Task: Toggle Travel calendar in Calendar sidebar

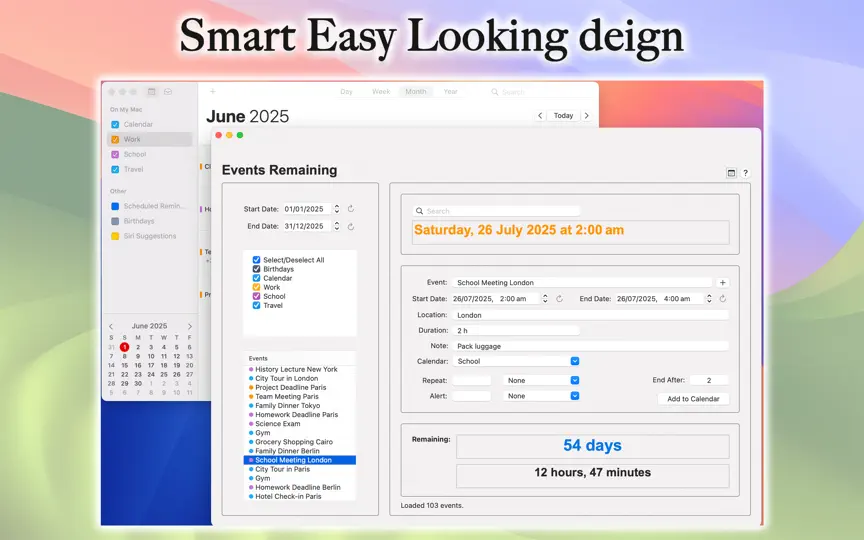Action: click(x=115, y=169)
